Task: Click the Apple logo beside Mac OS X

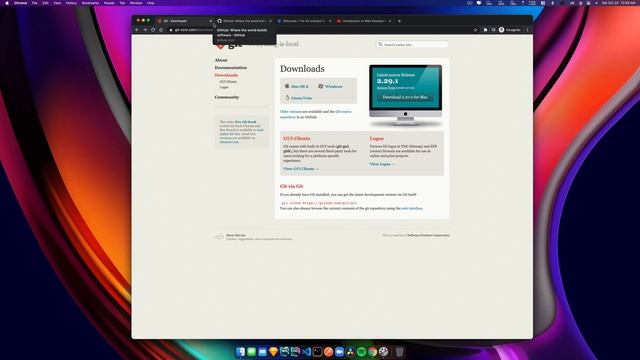Action: (x=287, y=86)
